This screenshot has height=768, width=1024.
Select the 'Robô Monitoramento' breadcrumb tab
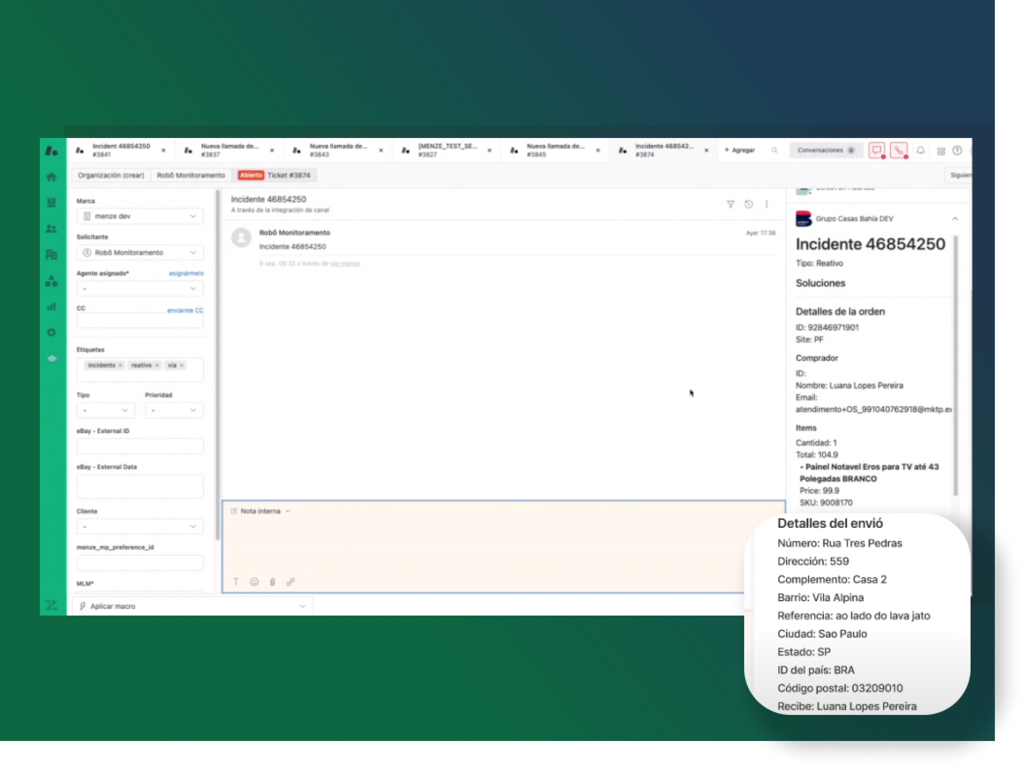pos(191,175)
